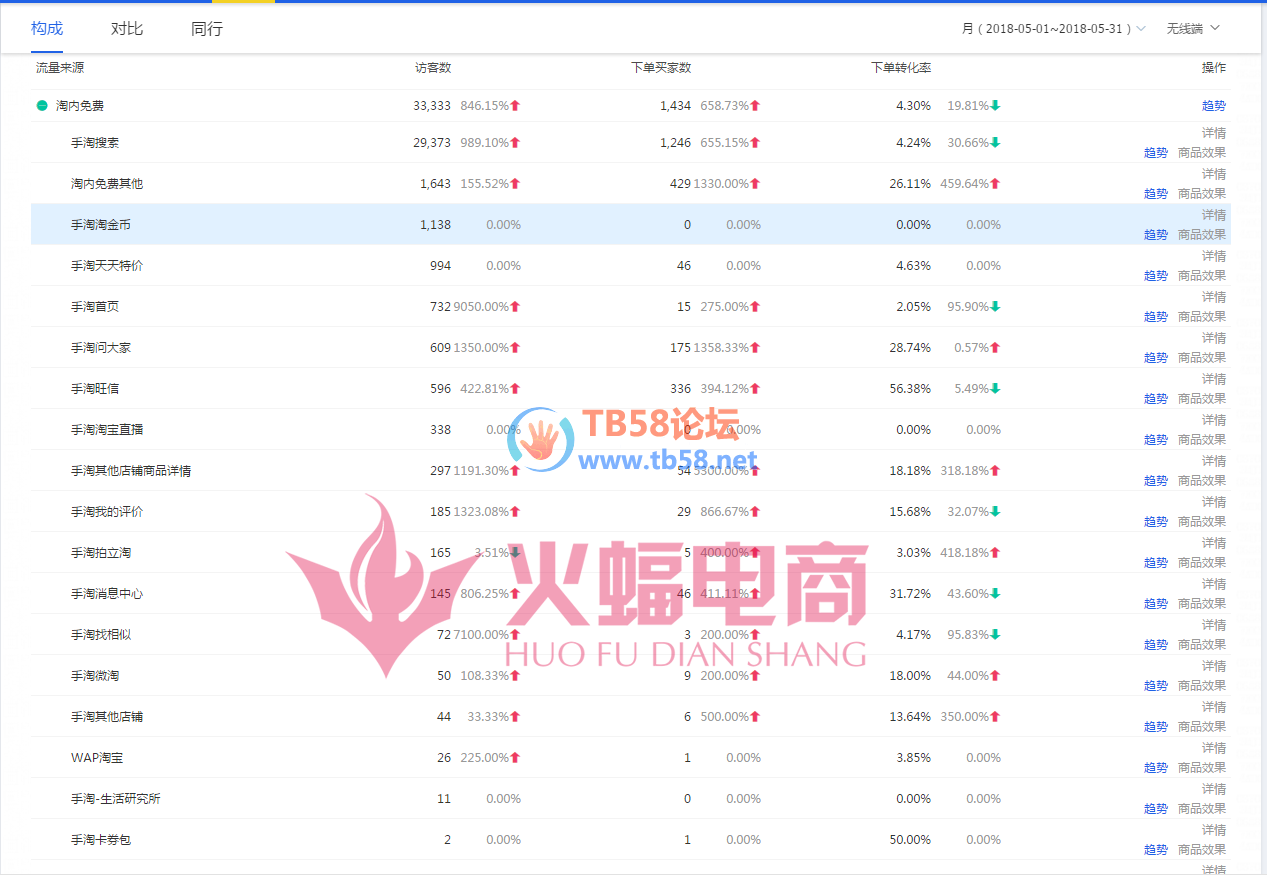Open 趋势 for 手淘我的评价

(x=1156, y=522)
